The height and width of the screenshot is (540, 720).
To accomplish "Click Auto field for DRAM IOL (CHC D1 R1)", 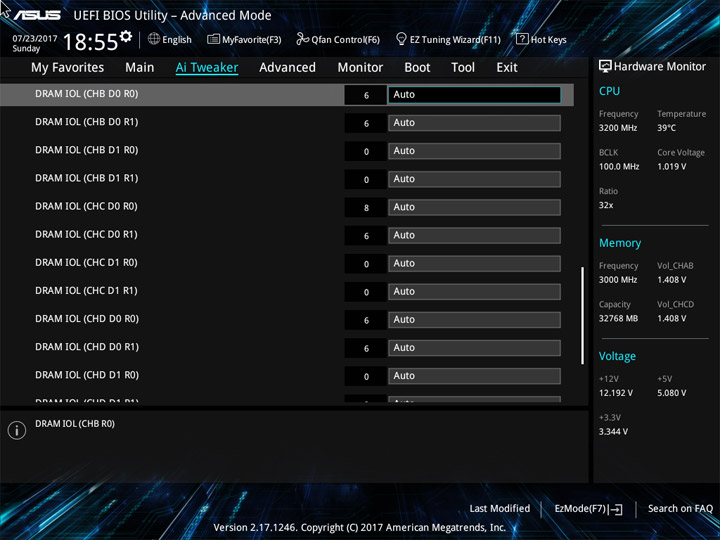I will point(474,292).
